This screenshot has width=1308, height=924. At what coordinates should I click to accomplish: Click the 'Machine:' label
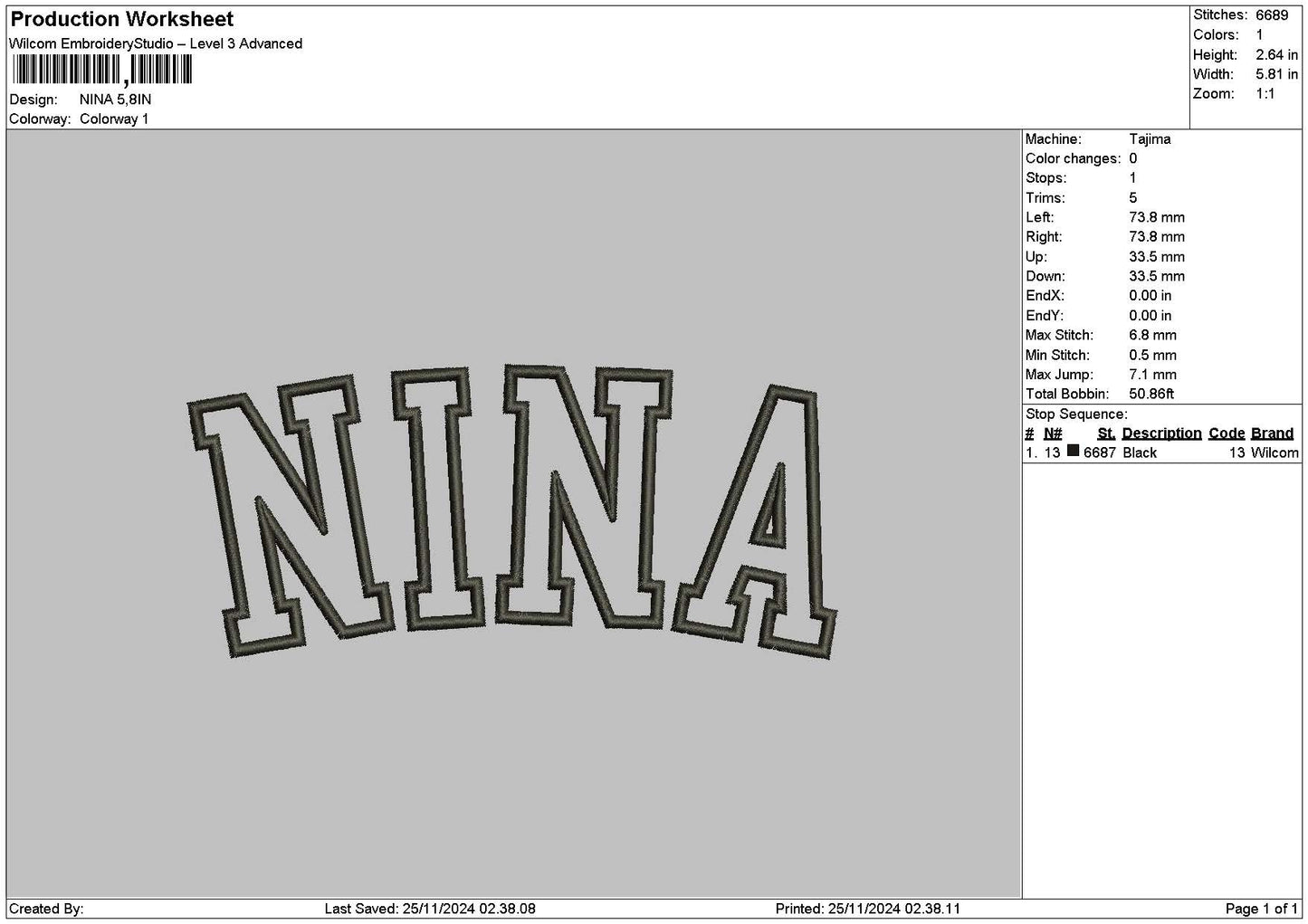(1053, 139)
